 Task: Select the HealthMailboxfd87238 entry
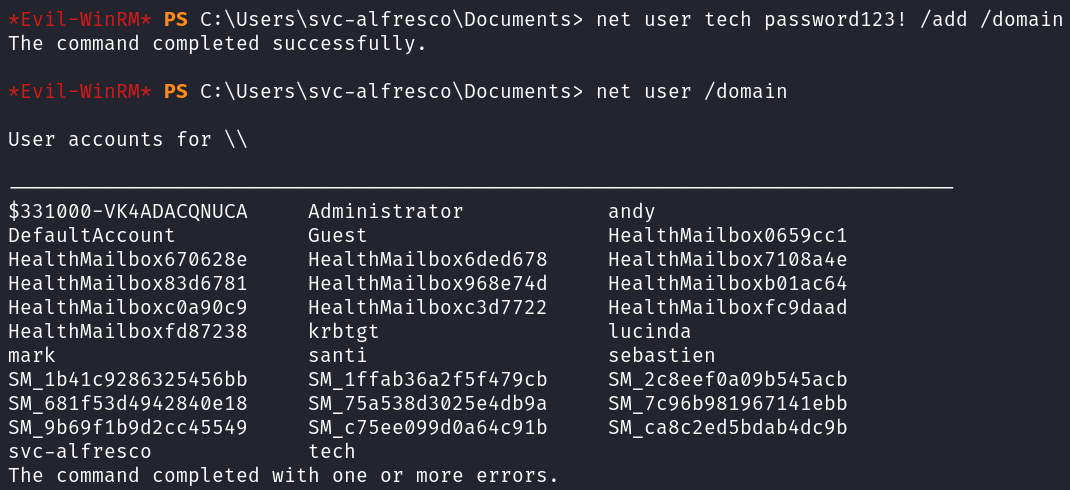tap(127, 332)
